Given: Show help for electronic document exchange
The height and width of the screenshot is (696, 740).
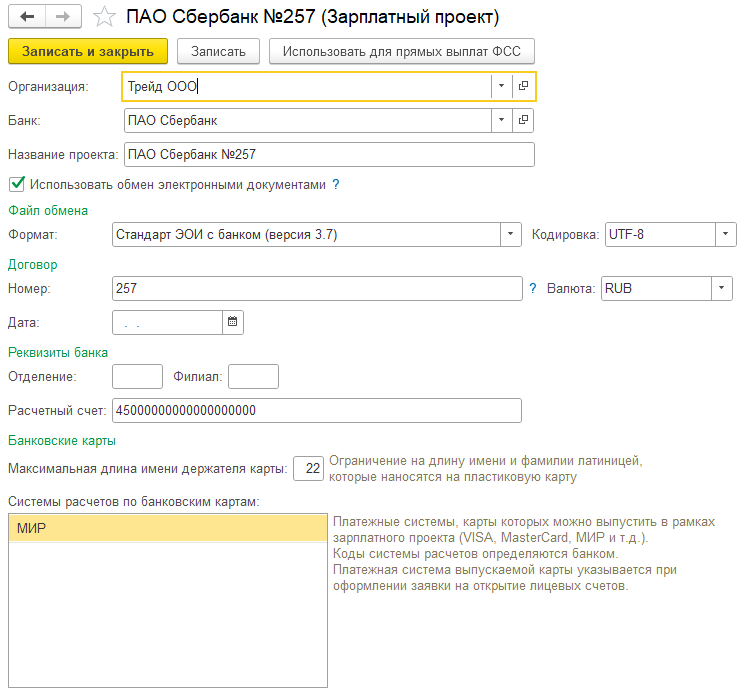Looking at the screenshot, I should pos(336,184).
